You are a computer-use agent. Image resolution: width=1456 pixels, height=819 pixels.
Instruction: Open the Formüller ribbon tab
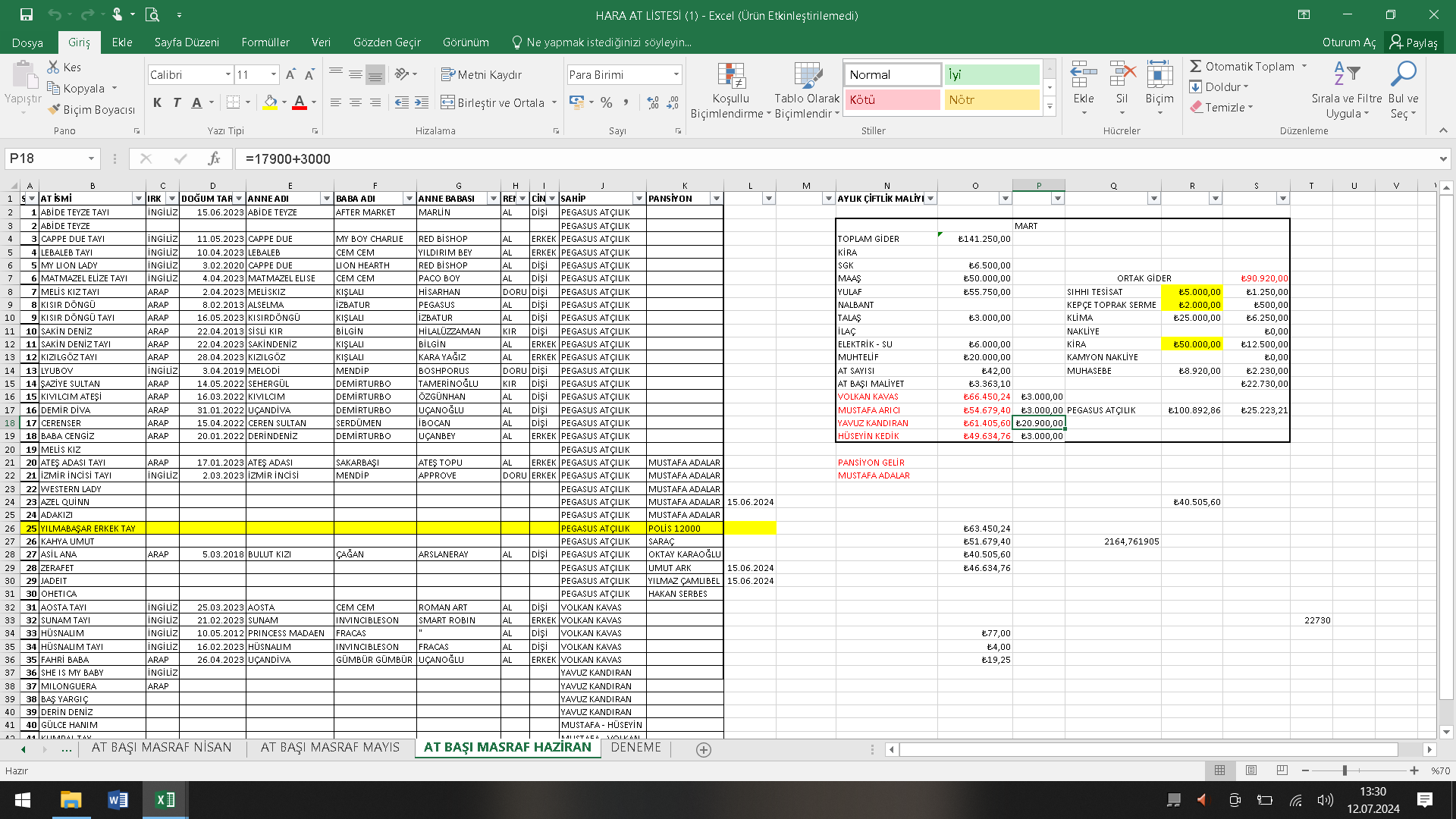(265, 42)
